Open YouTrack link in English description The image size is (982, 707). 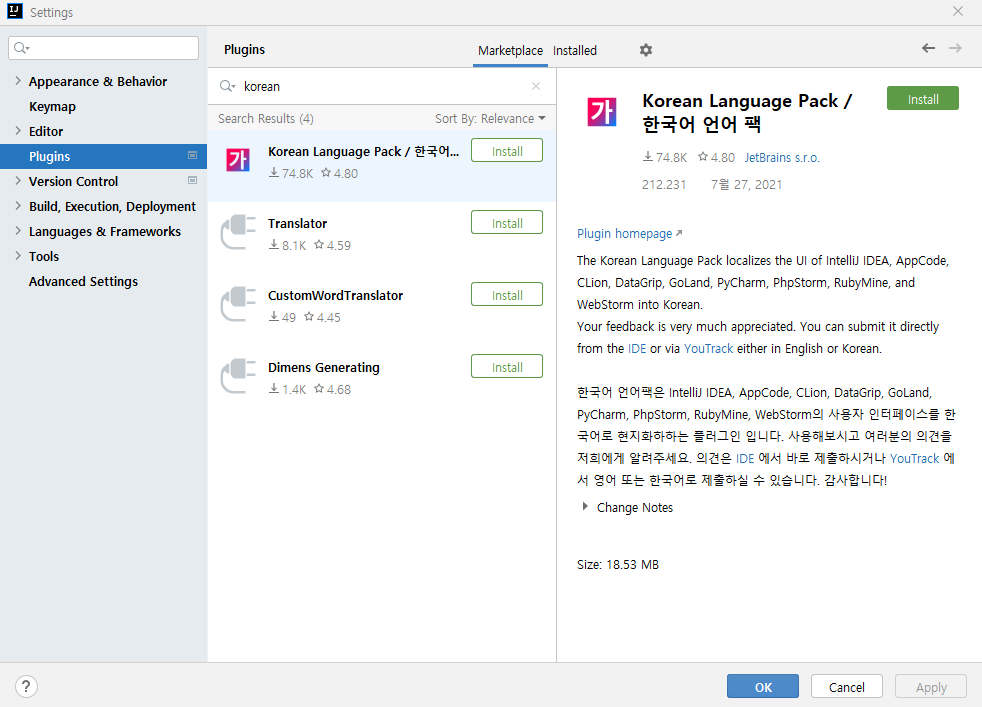tap(708, 349)
